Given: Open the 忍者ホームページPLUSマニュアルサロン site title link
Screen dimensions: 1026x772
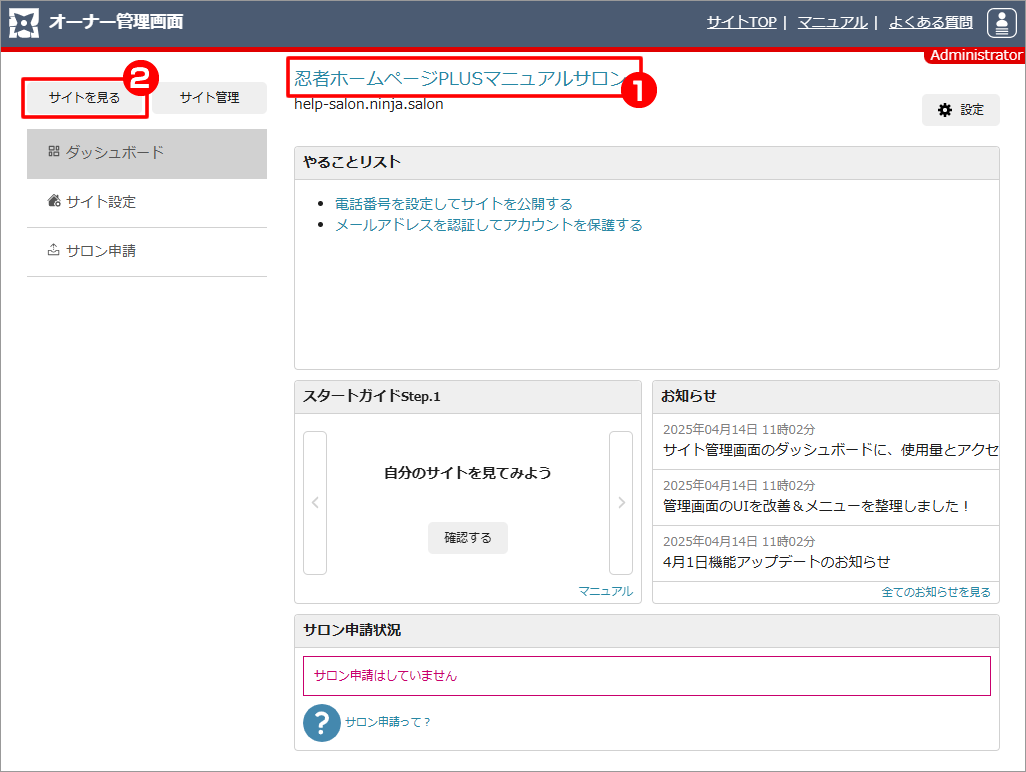Looking at the screenshot, I should 458,78.
